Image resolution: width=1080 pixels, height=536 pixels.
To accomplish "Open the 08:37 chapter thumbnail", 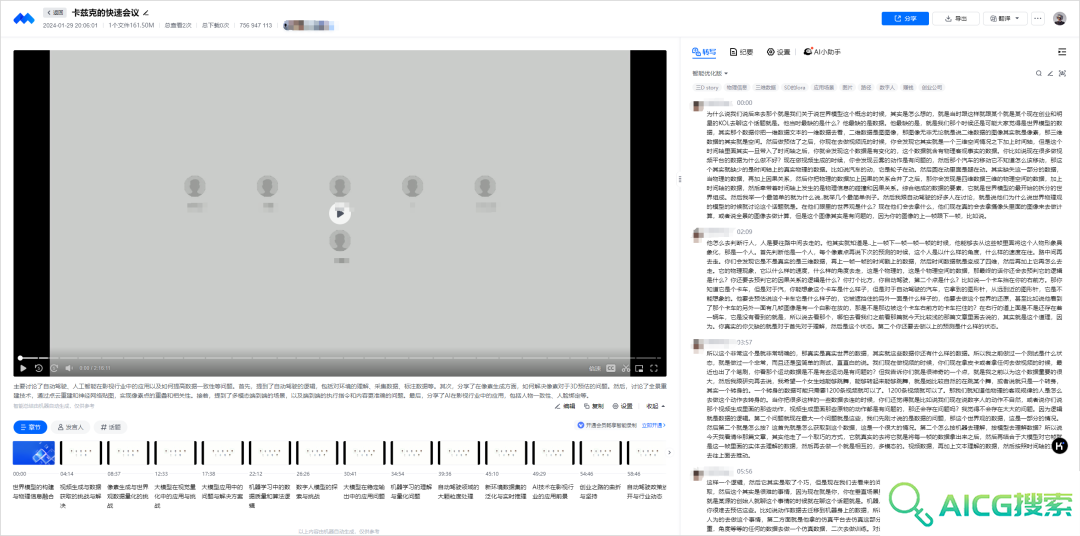I will [x=128, y=453].
